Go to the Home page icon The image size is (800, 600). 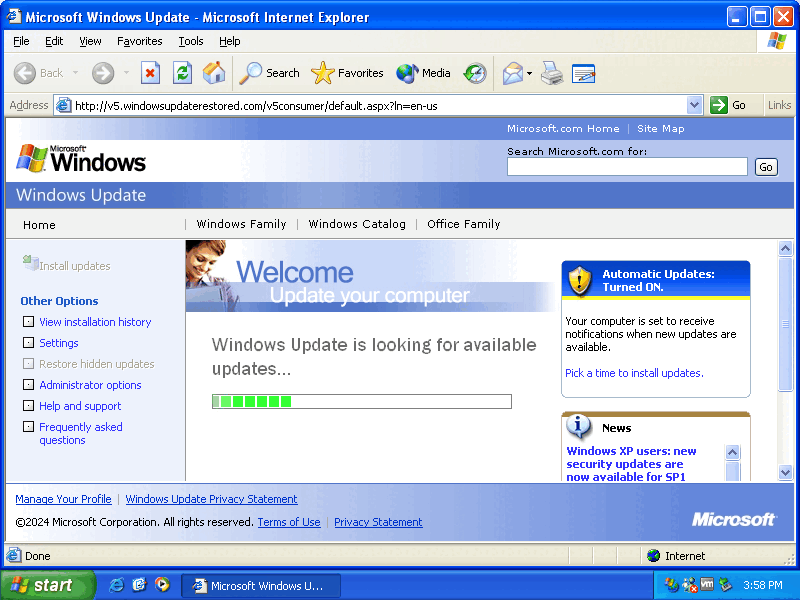point(214,73)
